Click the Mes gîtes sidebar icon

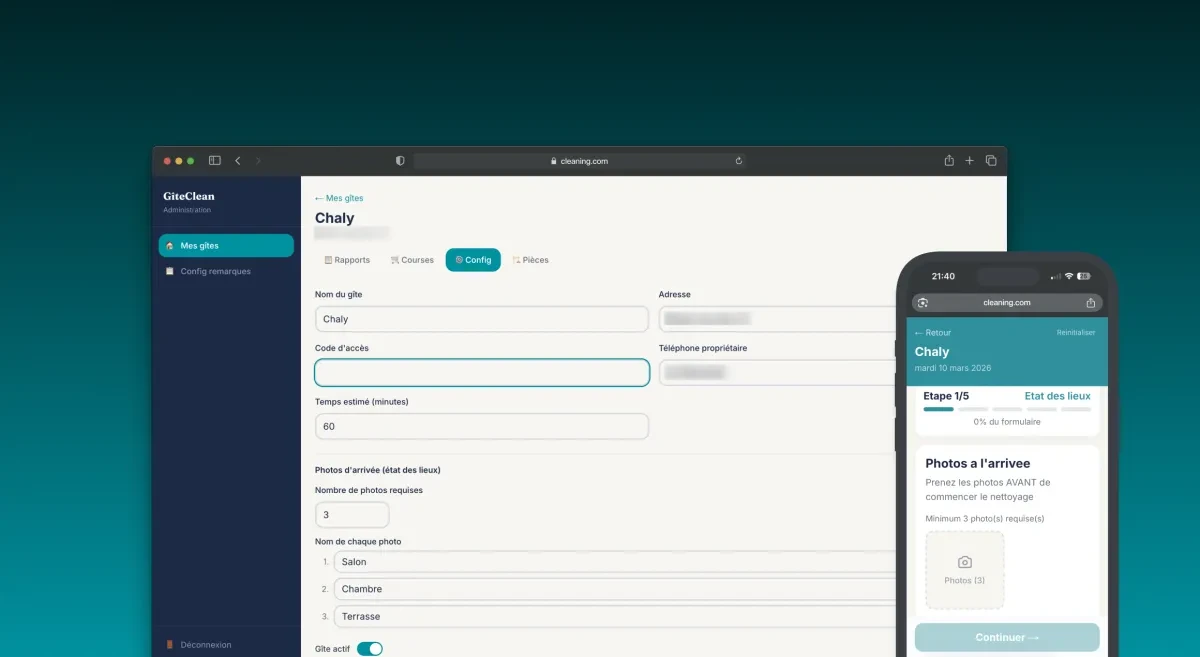click(x=171, y=245)
